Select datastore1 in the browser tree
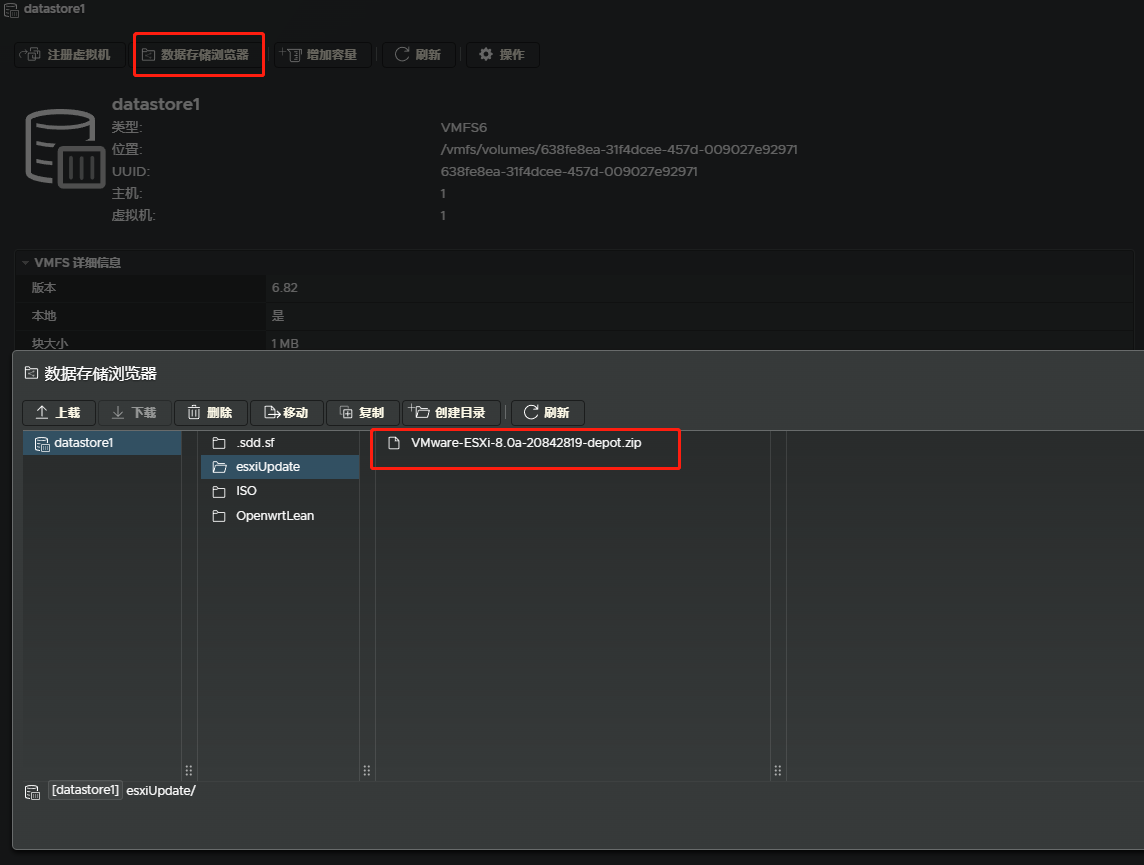The width and height of the screenshot is (1144, 865). tap(83, 443)
